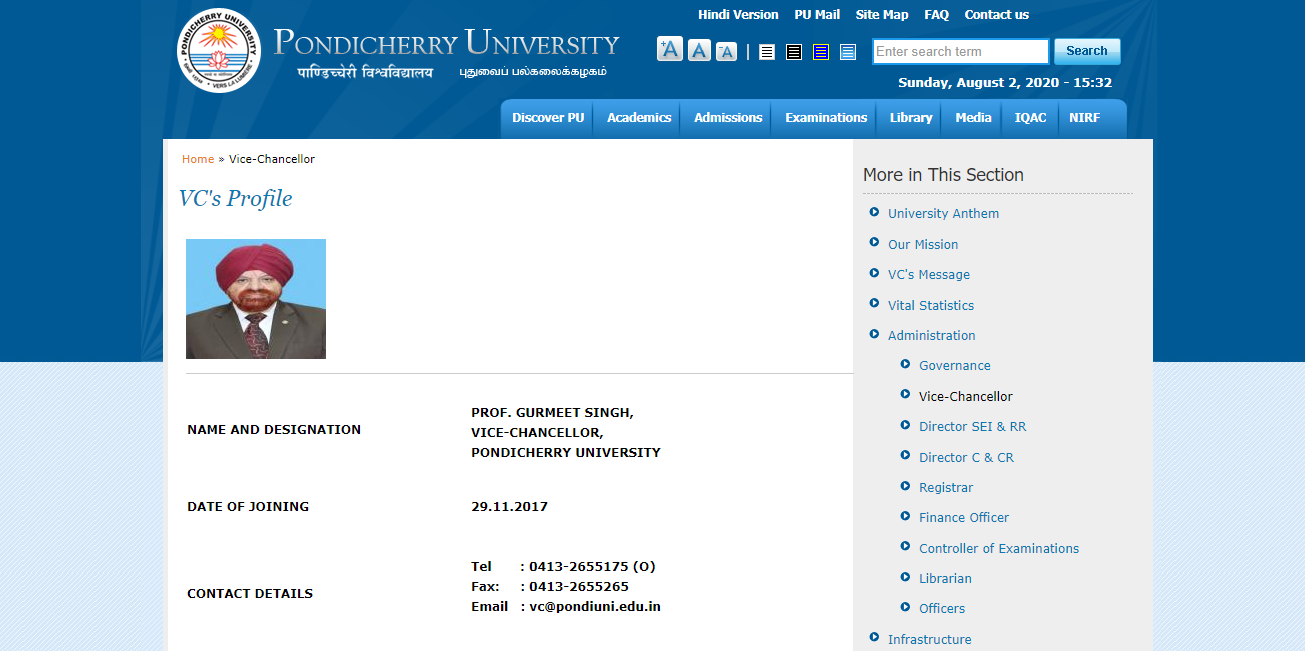Click the bullet icon beside VC's Message
This screenshot has height=651, width=1305.
click(875, 273)
